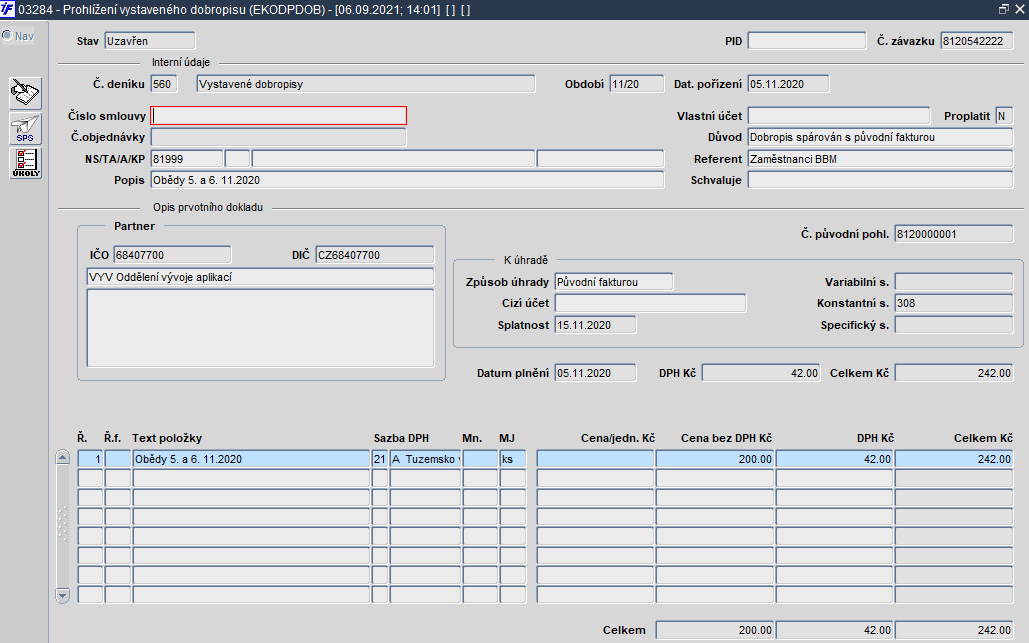The image size is (1029, 643).
Task: Click the notebook and pen icon button
Action: 25,93
